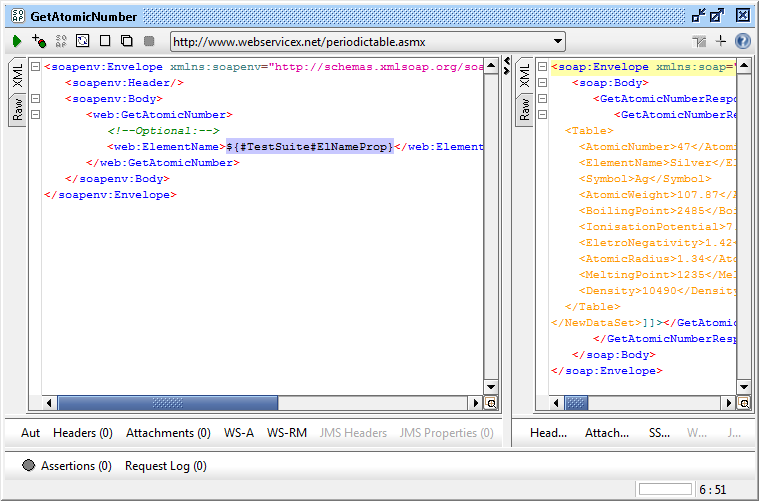Click request scrollbar left arrow
This screenshot has height=501, width=759.
pos(48,403)
